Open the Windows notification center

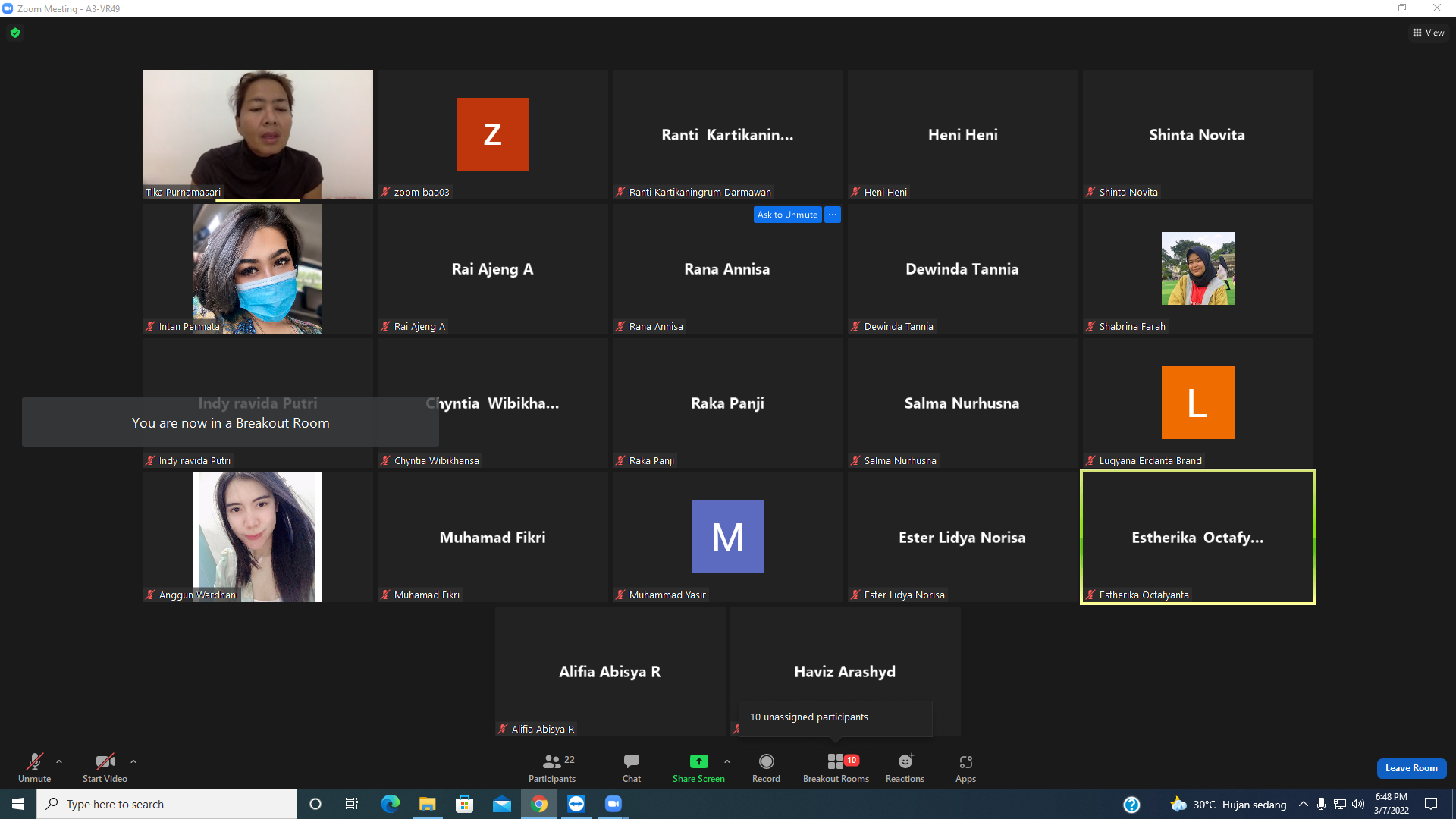click(1431, 804)
